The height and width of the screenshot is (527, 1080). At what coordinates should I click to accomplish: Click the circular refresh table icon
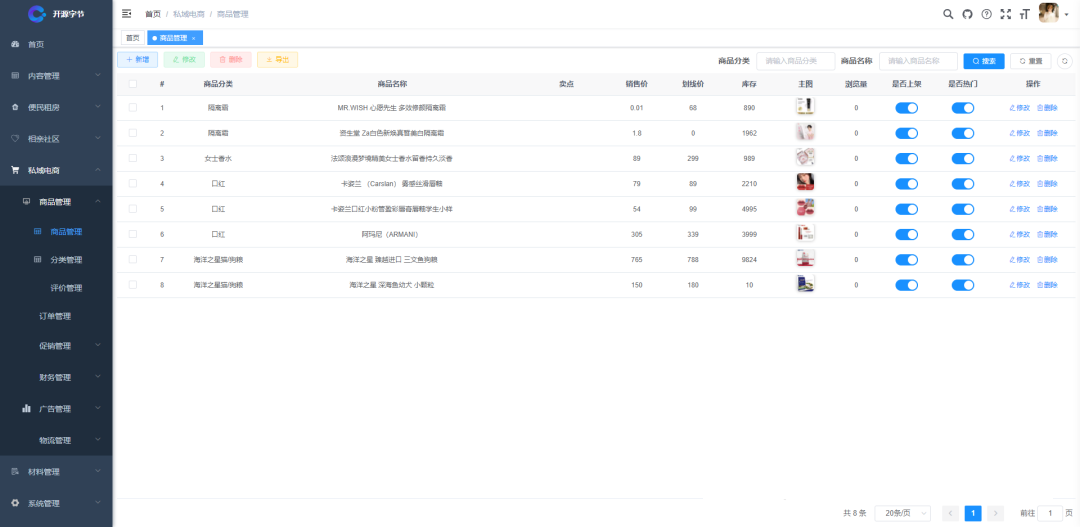coord(1065,61)
